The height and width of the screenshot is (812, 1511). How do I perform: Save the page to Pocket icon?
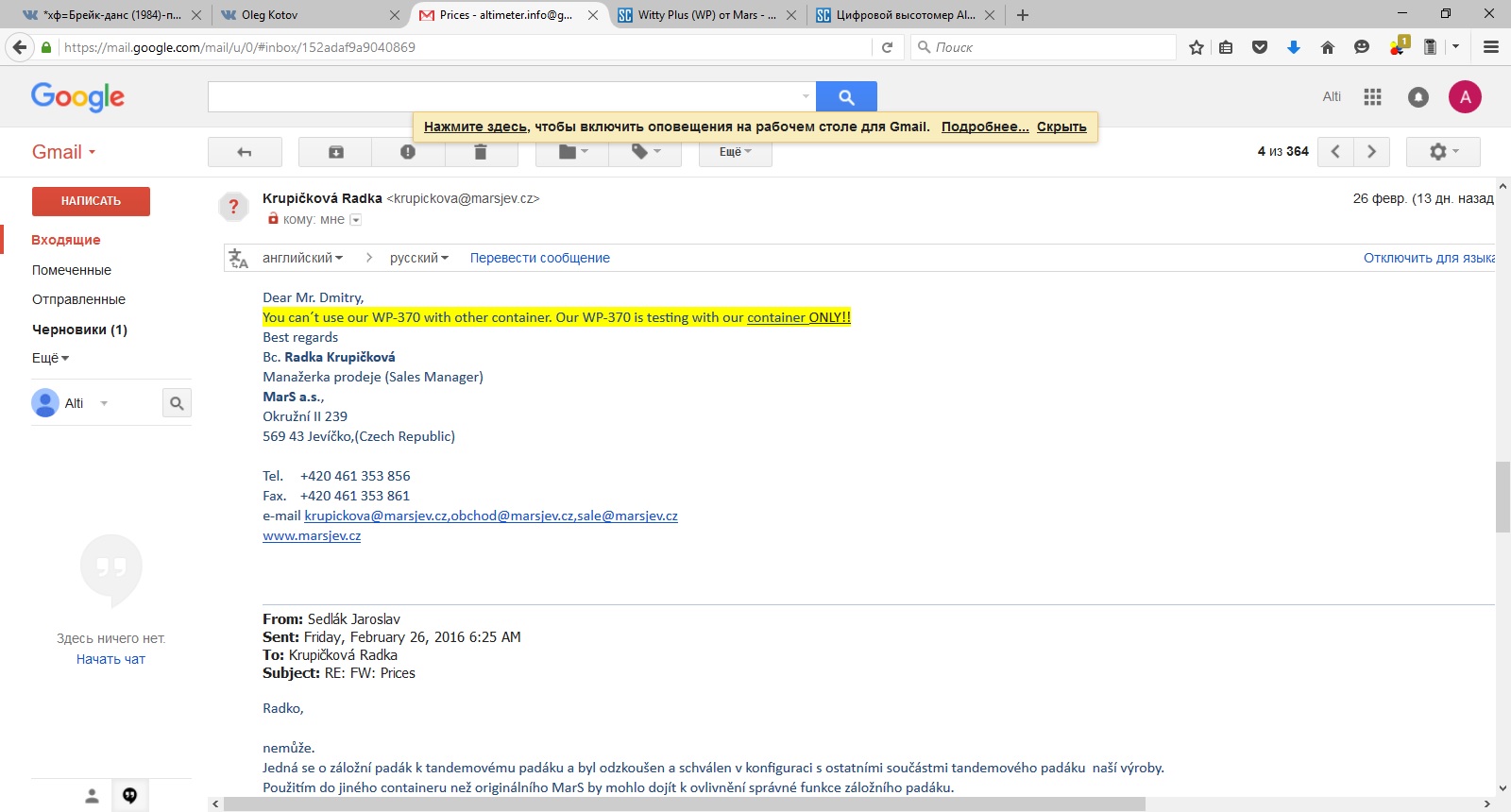pos(1260,47)
